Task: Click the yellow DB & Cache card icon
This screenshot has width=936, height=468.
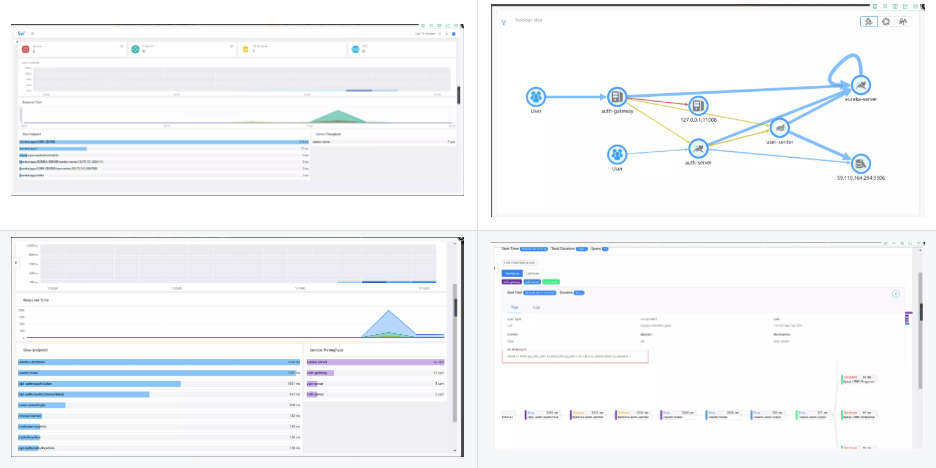Action: (x=245, y=49)
